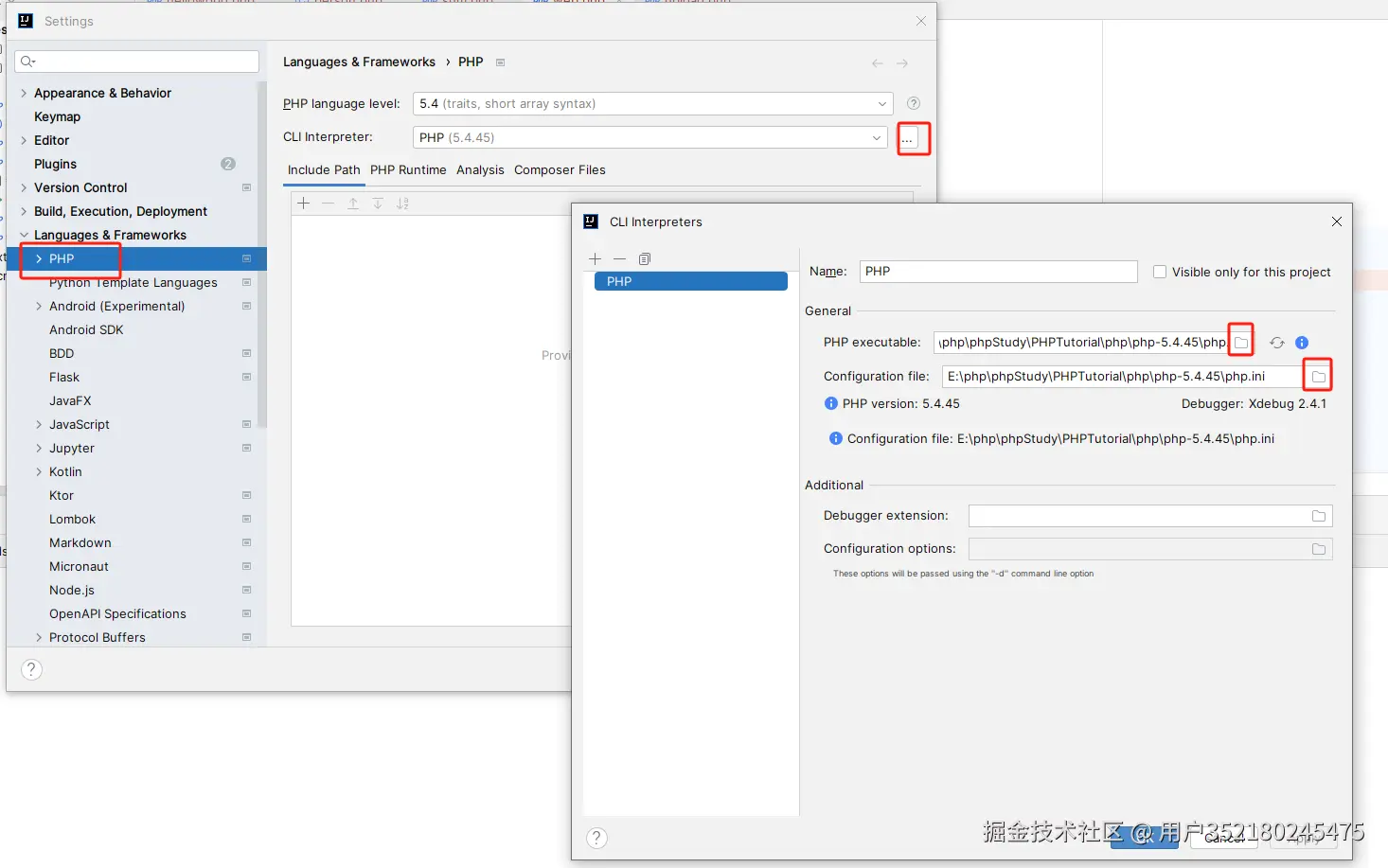Select Android SDK in the settings tree
The width and height of the screenshot is (1388, 868).
point(86,329)
